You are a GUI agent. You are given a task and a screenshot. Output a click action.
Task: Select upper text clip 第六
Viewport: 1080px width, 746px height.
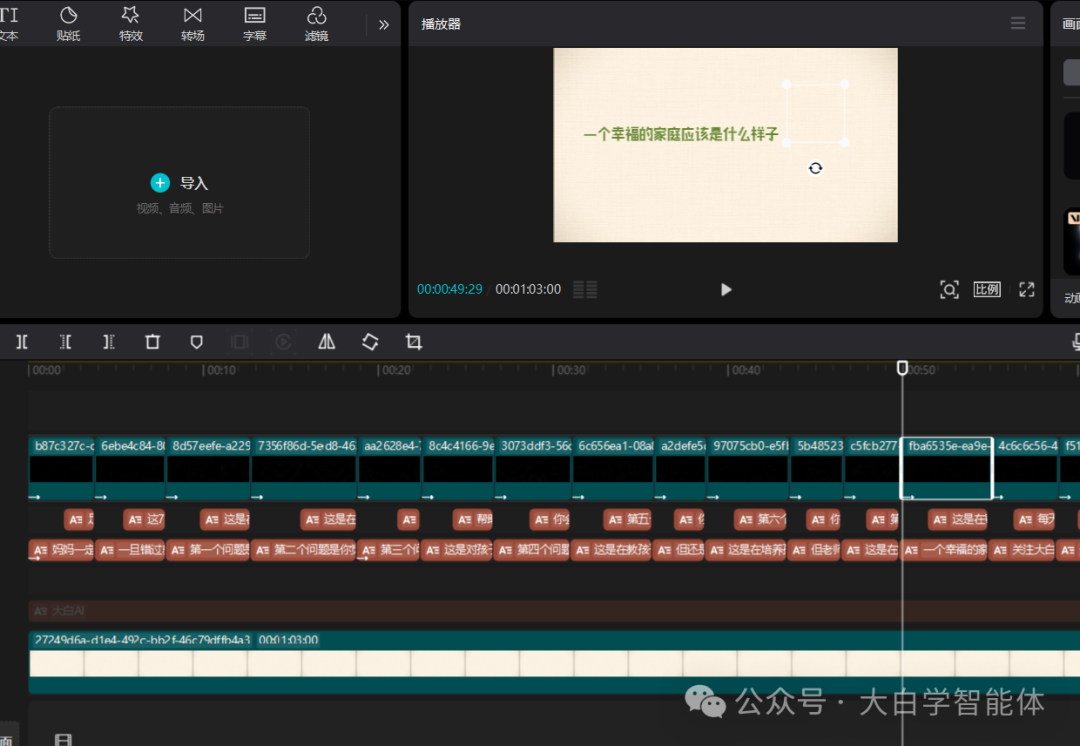pos(760,519)
